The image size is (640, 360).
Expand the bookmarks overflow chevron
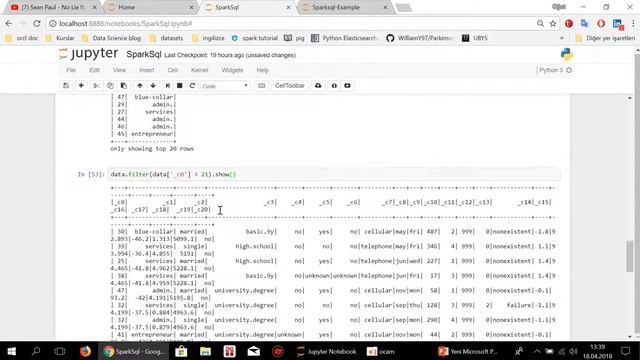point(562,38)
